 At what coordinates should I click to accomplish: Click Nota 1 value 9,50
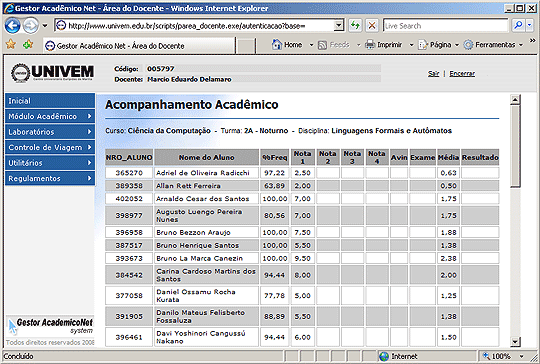pyautogui.click(x=302, y=258)
